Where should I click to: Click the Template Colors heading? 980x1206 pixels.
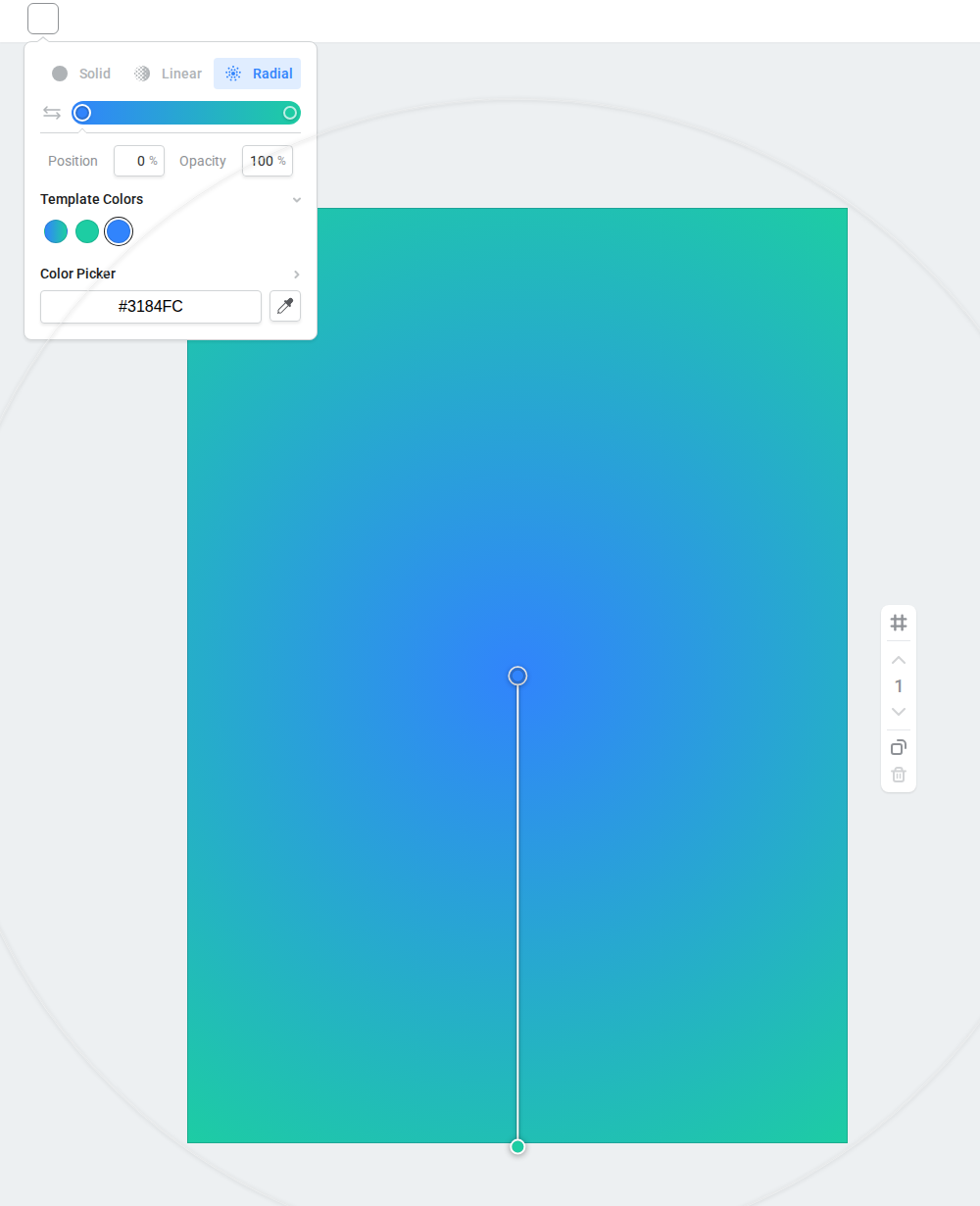pyautogui.click(x=91, y=199)
